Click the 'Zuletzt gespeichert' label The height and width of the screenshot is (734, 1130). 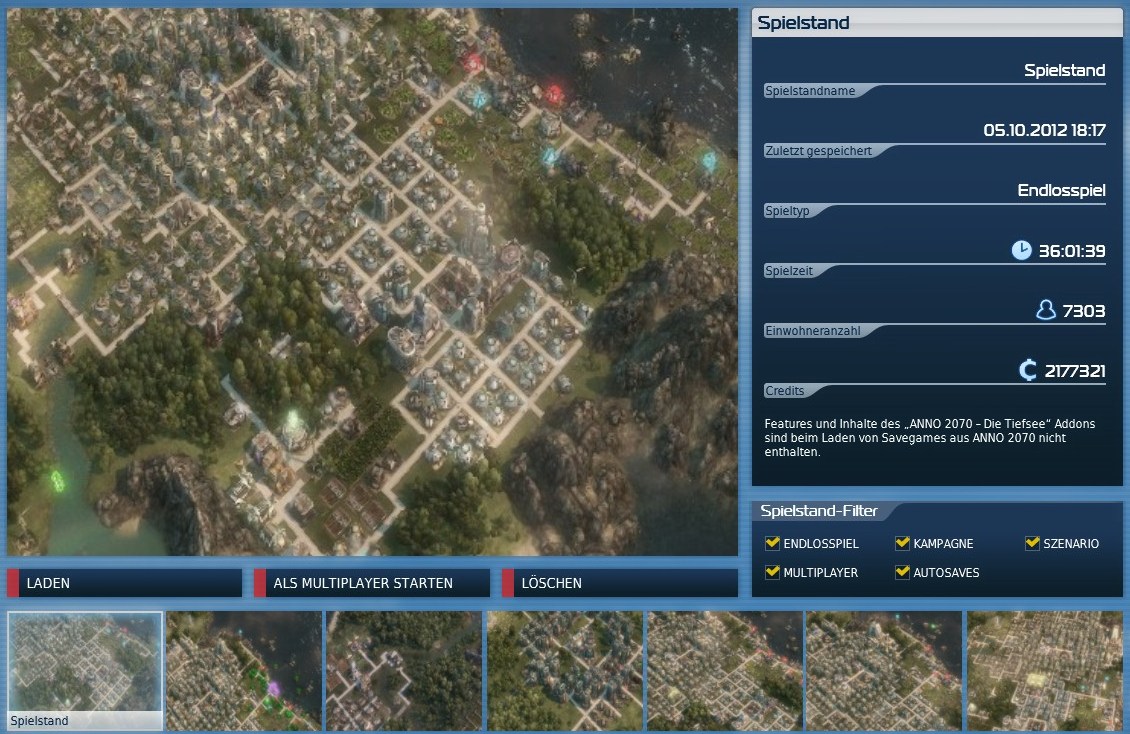pos(818,151)
